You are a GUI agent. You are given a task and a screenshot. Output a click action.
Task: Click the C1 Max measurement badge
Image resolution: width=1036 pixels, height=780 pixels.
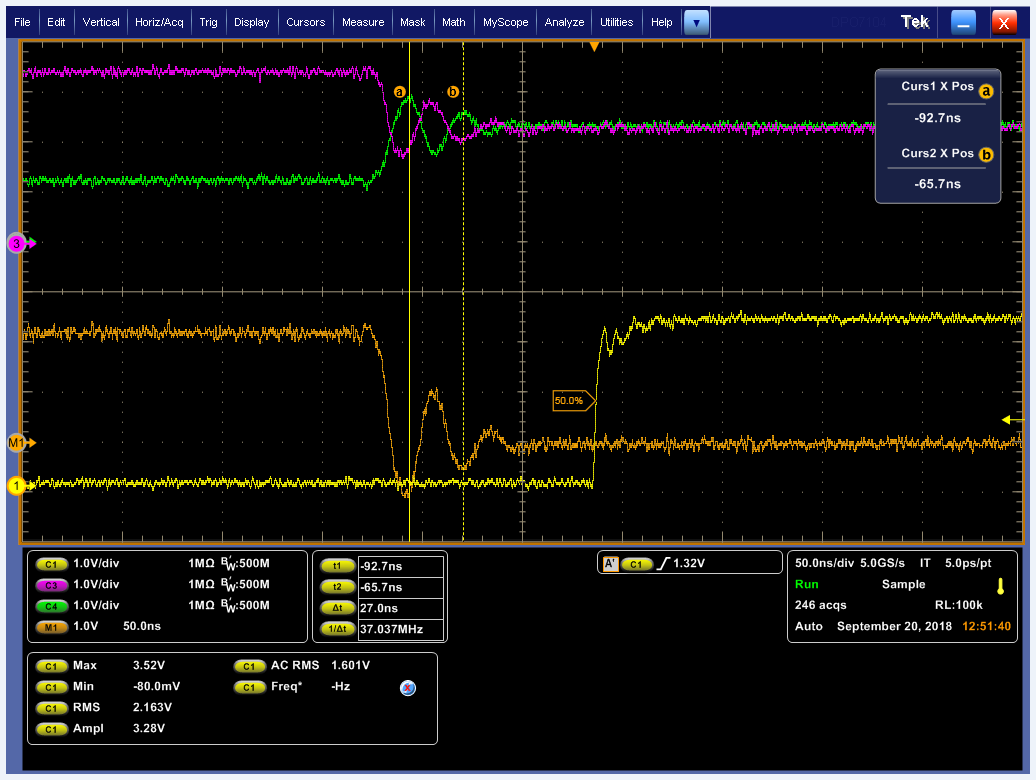[x=51, y=666]
